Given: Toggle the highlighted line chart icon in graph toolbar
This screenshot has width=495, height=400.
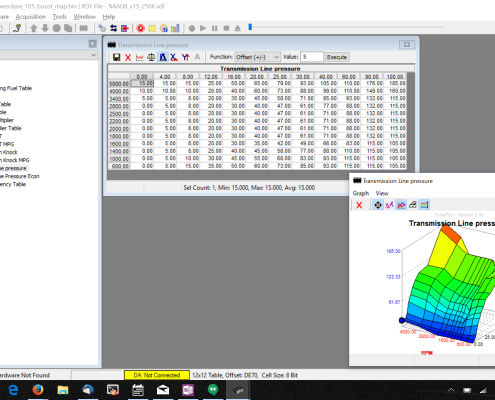Looking at the screenshot, I should pos(401,205).
